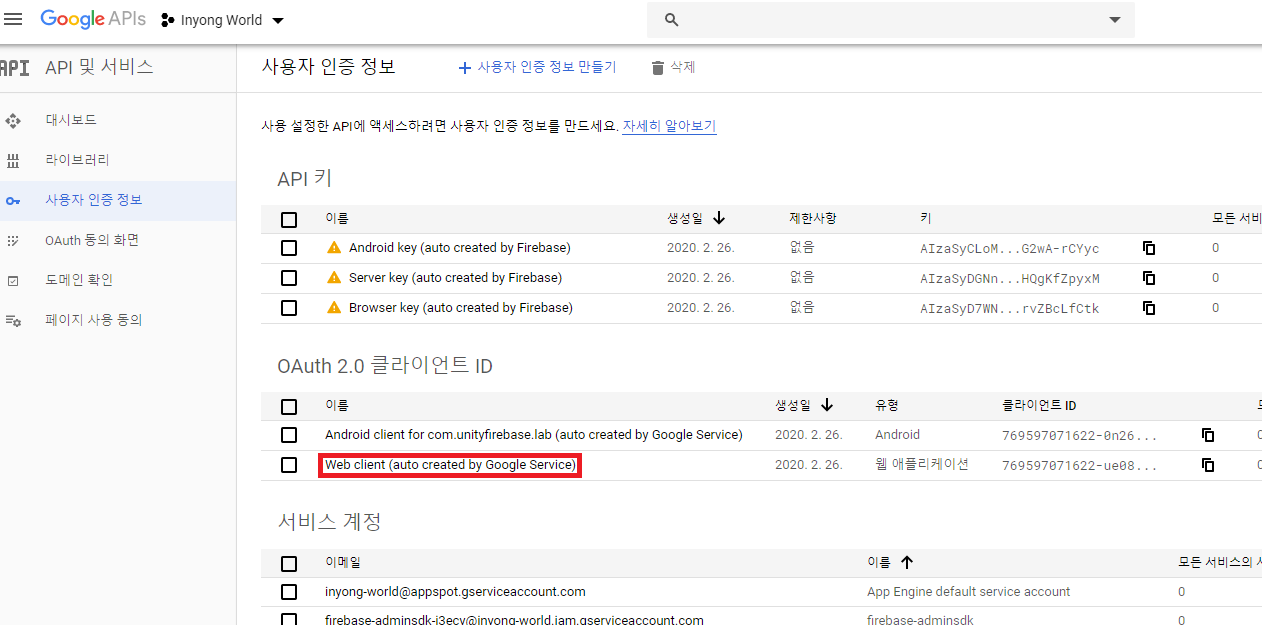Click the search magnifier icon
Screen dimensions: 1262x625
[672, 20]
